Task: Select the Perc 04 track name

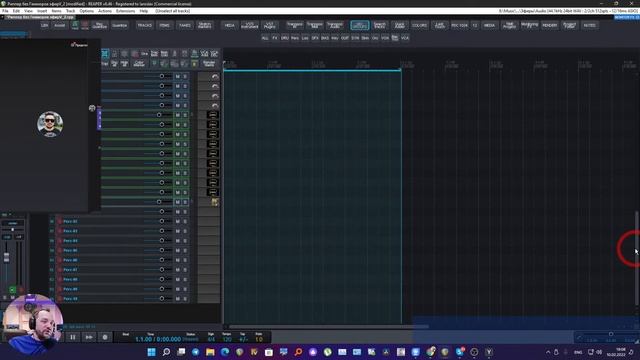Action: [x=70, y=241]
